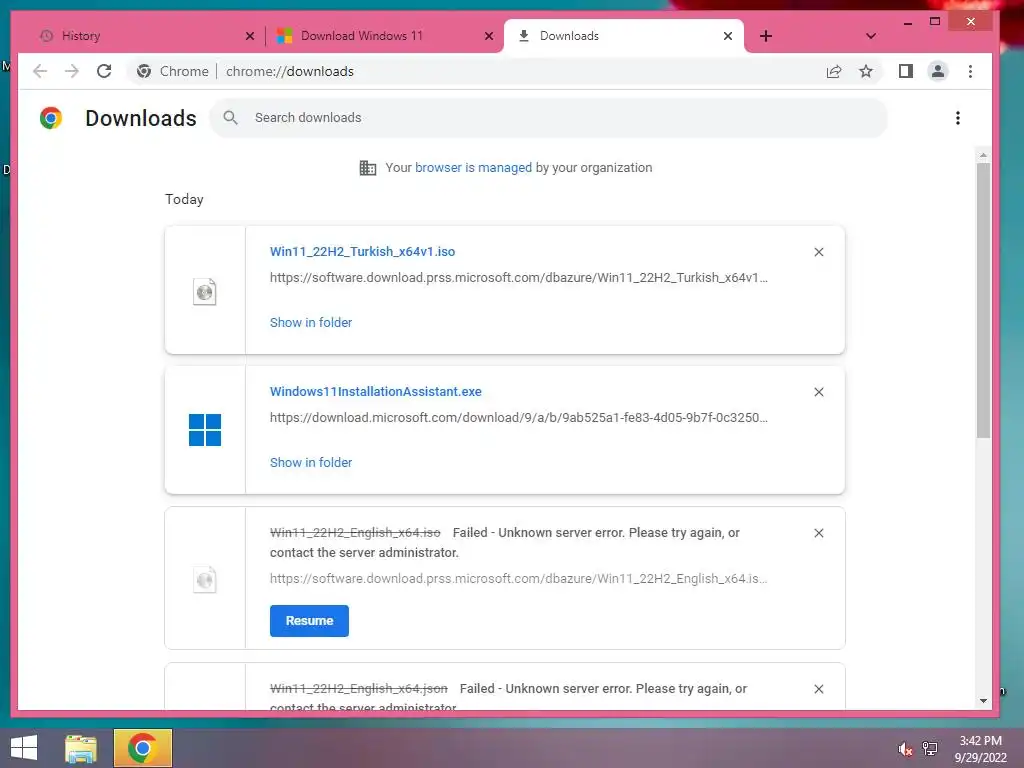Click the Turkish ISO file icon
Image resolution: width=1024 pixels, height=768 pixels.
click(x=204, y=291)
